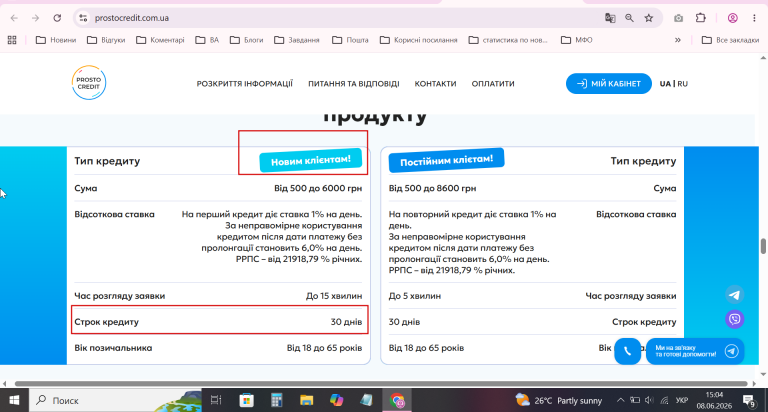The height and width of the screenshot is (412, 768).
Task: Click the address bar URL field
Action: point(343,18)
